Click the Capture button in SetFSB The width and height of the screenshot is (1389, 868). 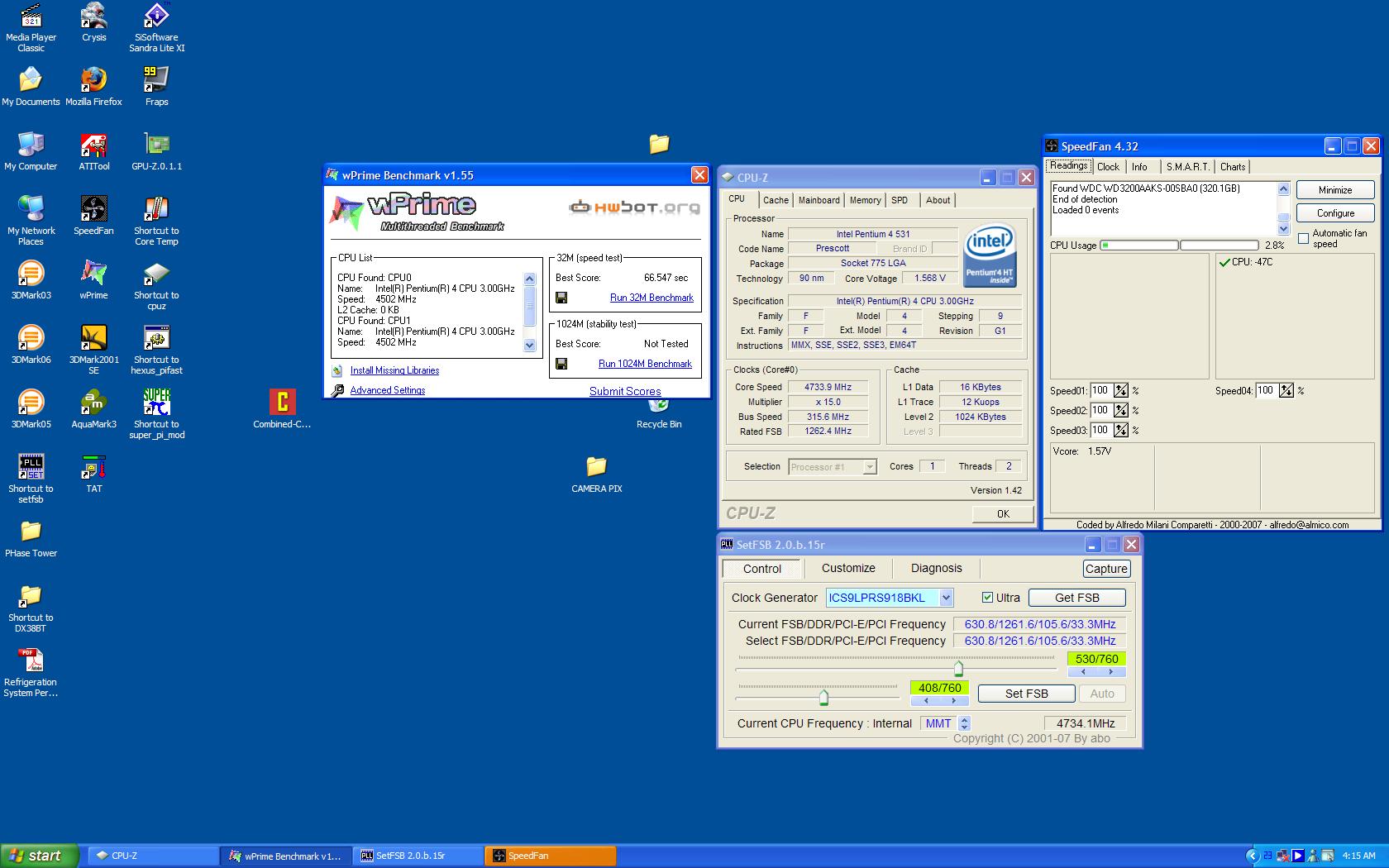[1106, 569]
